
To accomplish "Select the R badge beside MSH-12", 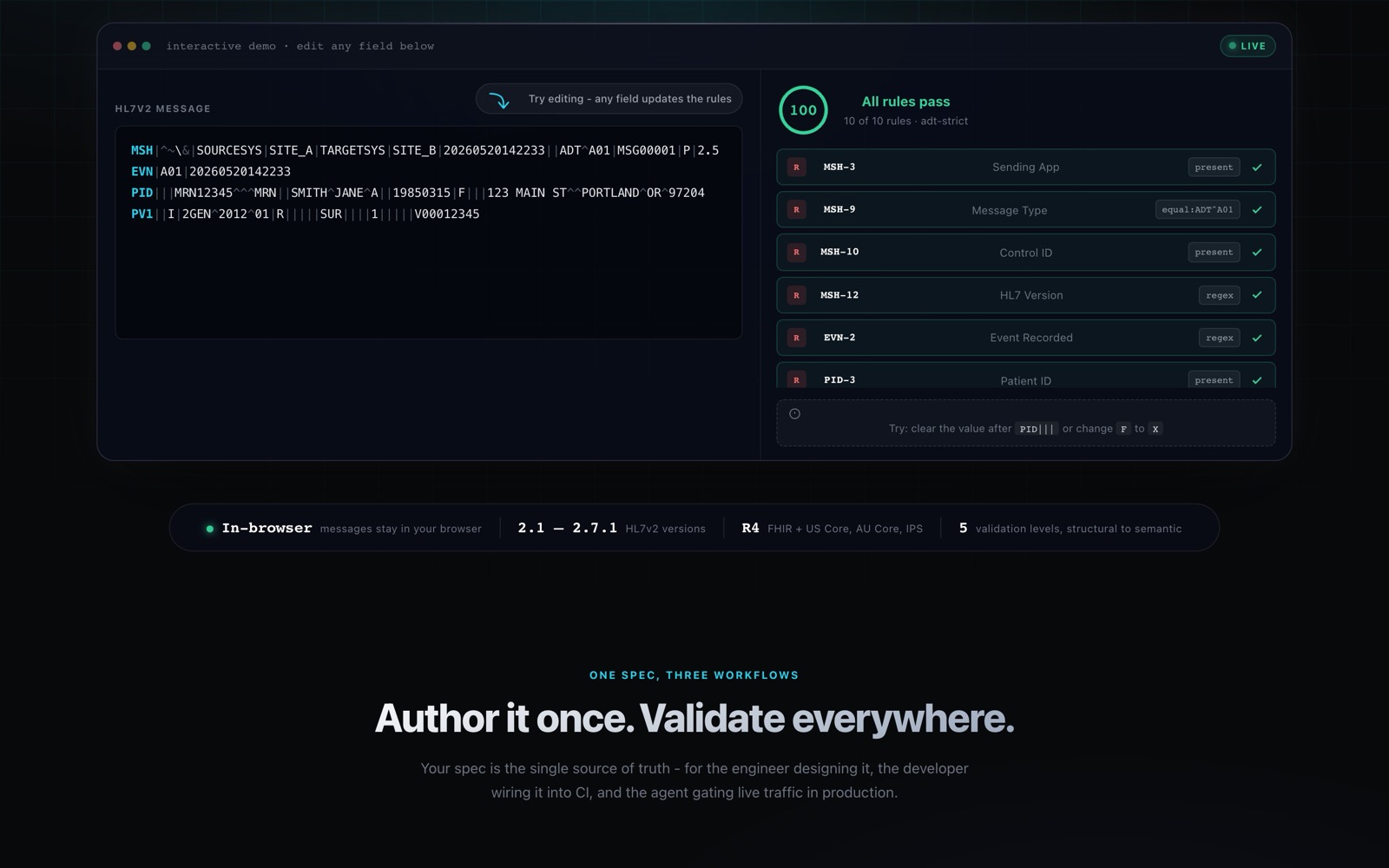I will 796,295.
